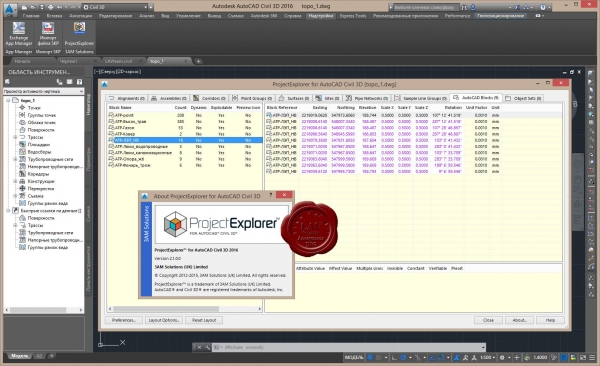Click the Close button in ProjectExplorer

[x=488, y=320]
